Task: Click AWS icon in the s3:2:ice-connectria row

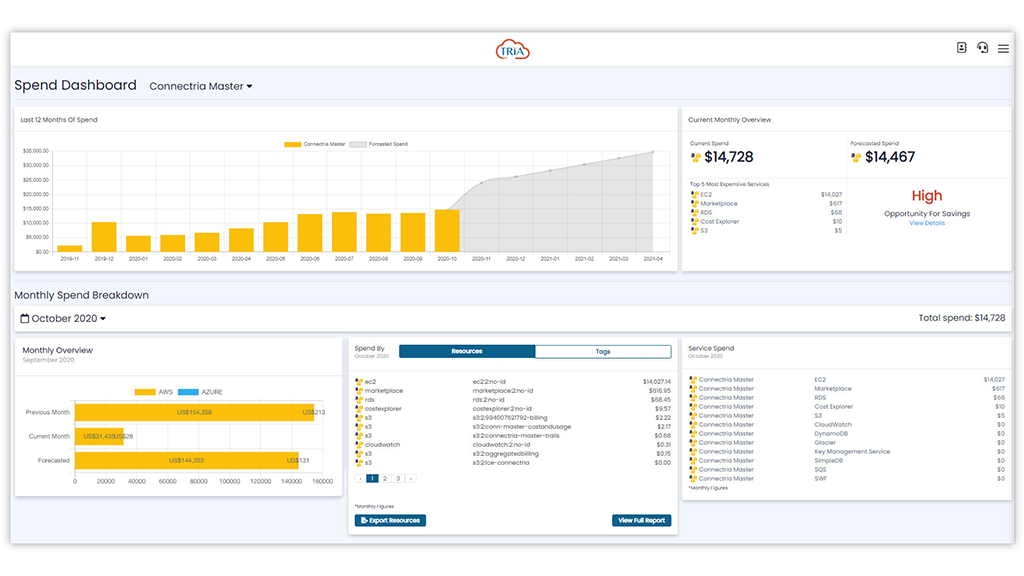Action: 359,462
